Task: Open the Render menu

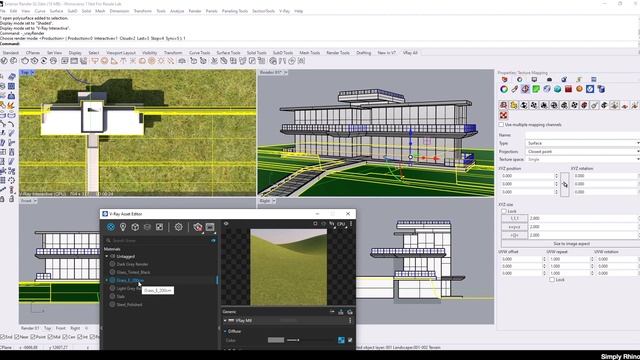Action: point(195,11)
